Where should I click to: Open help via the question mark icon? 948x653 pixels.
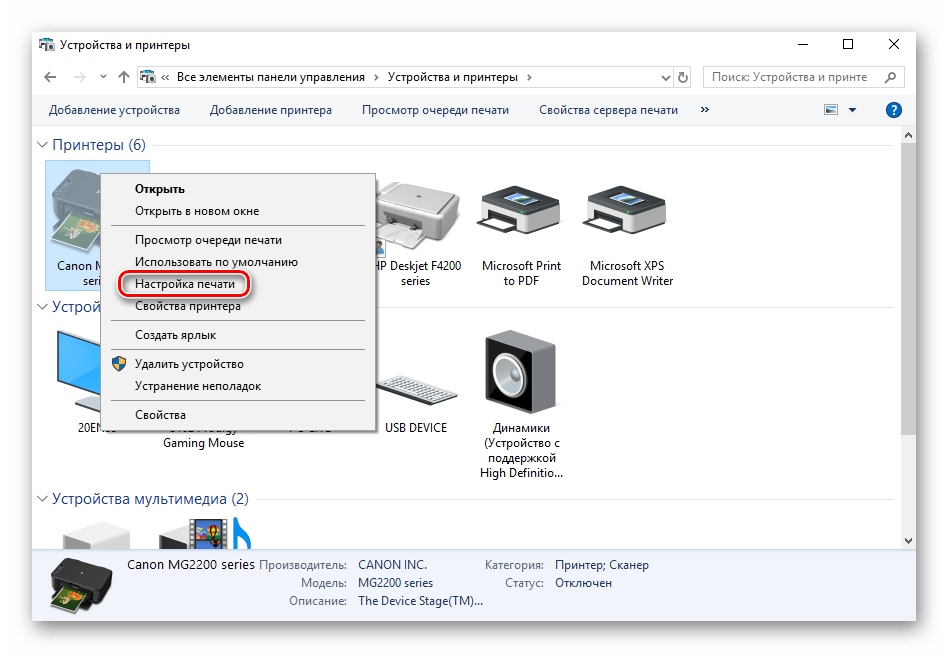(x=893, y=110)
